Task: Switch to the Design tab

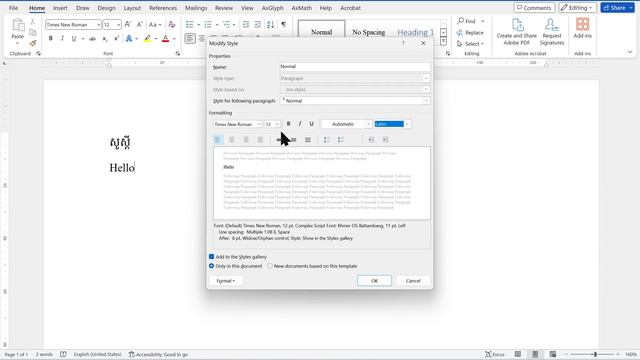Action: 106,8
